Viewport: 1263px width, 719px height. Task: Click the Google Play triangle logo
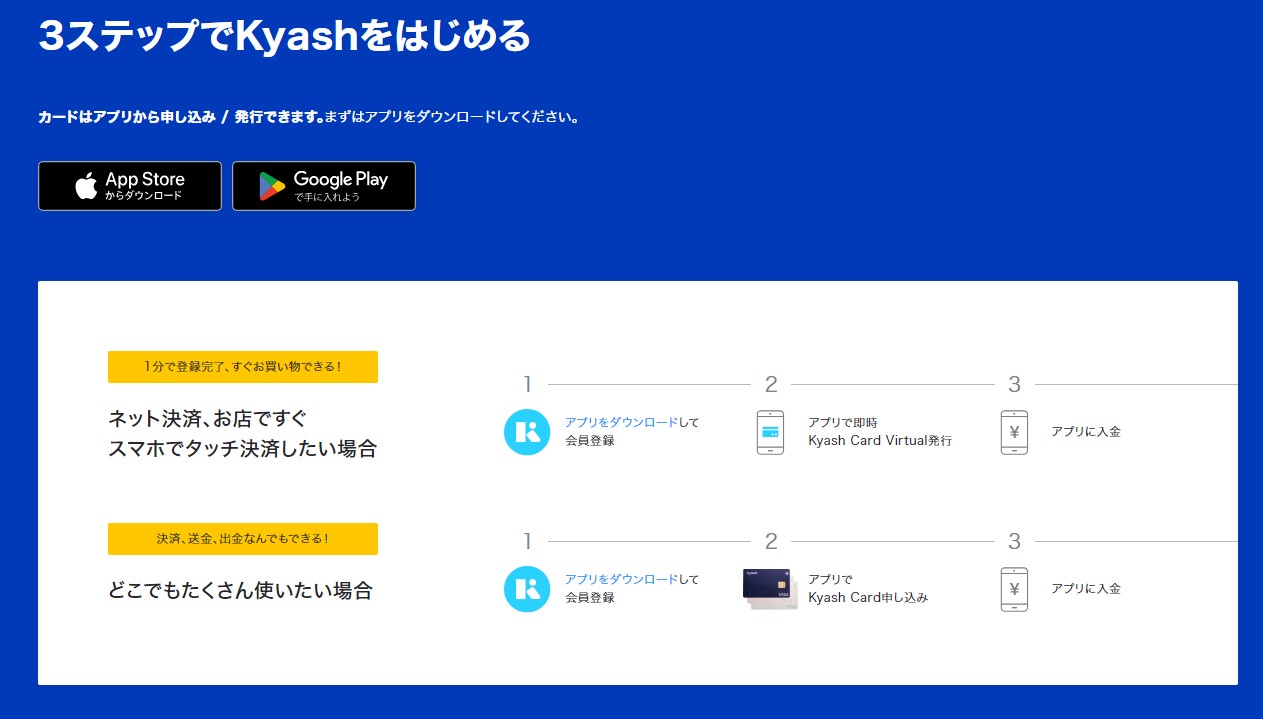click(272, 187)
